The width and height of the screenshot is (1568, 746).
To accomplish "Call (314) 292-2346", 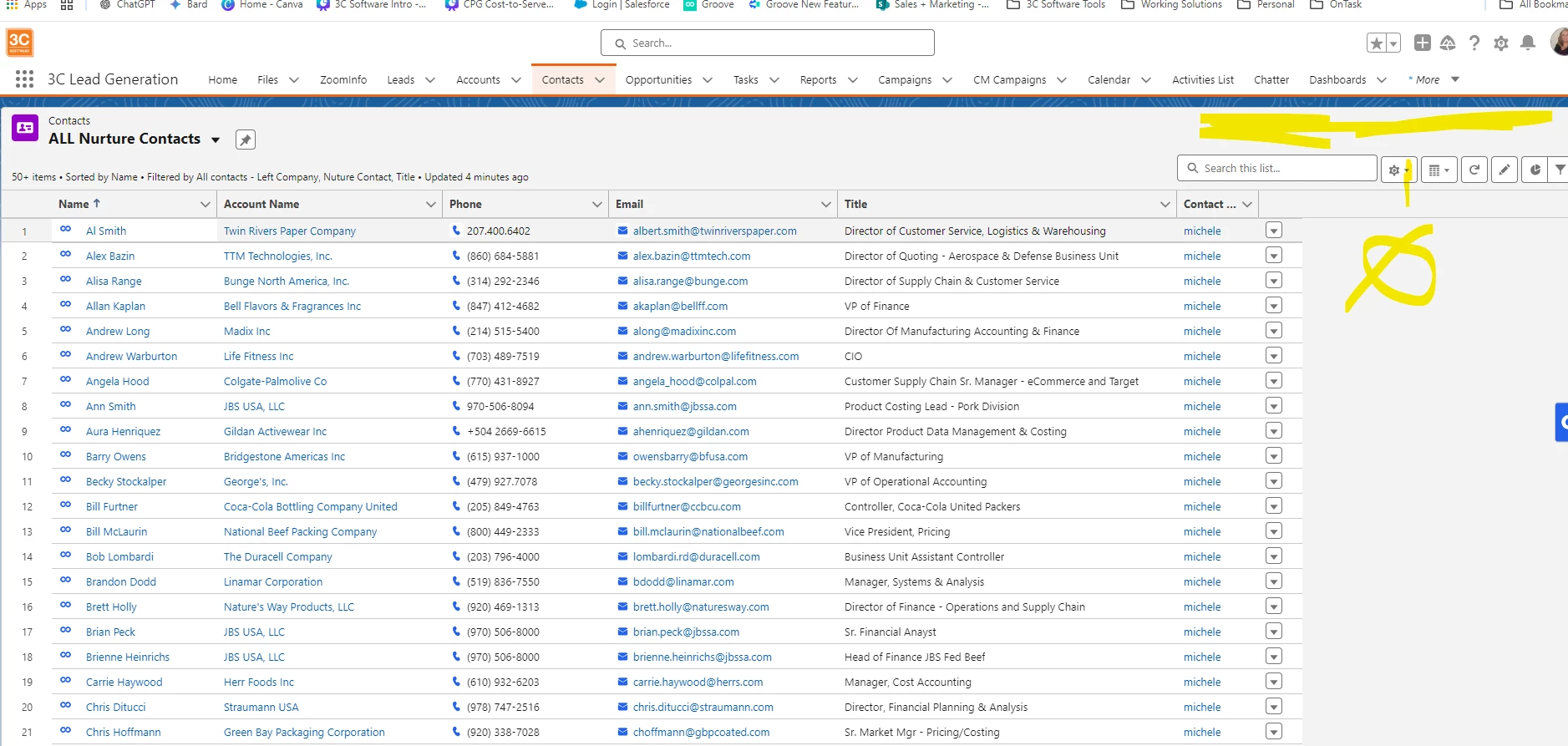I will (x=503, y=281).
